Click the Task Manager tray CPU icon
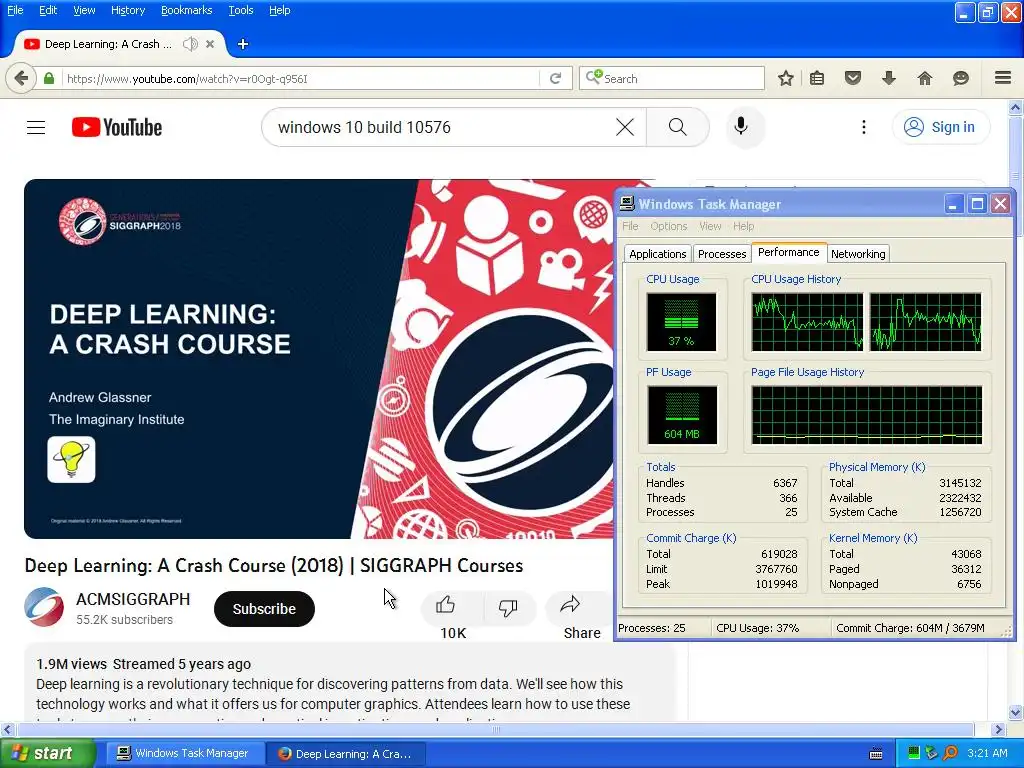 click(x=914, y=753)
